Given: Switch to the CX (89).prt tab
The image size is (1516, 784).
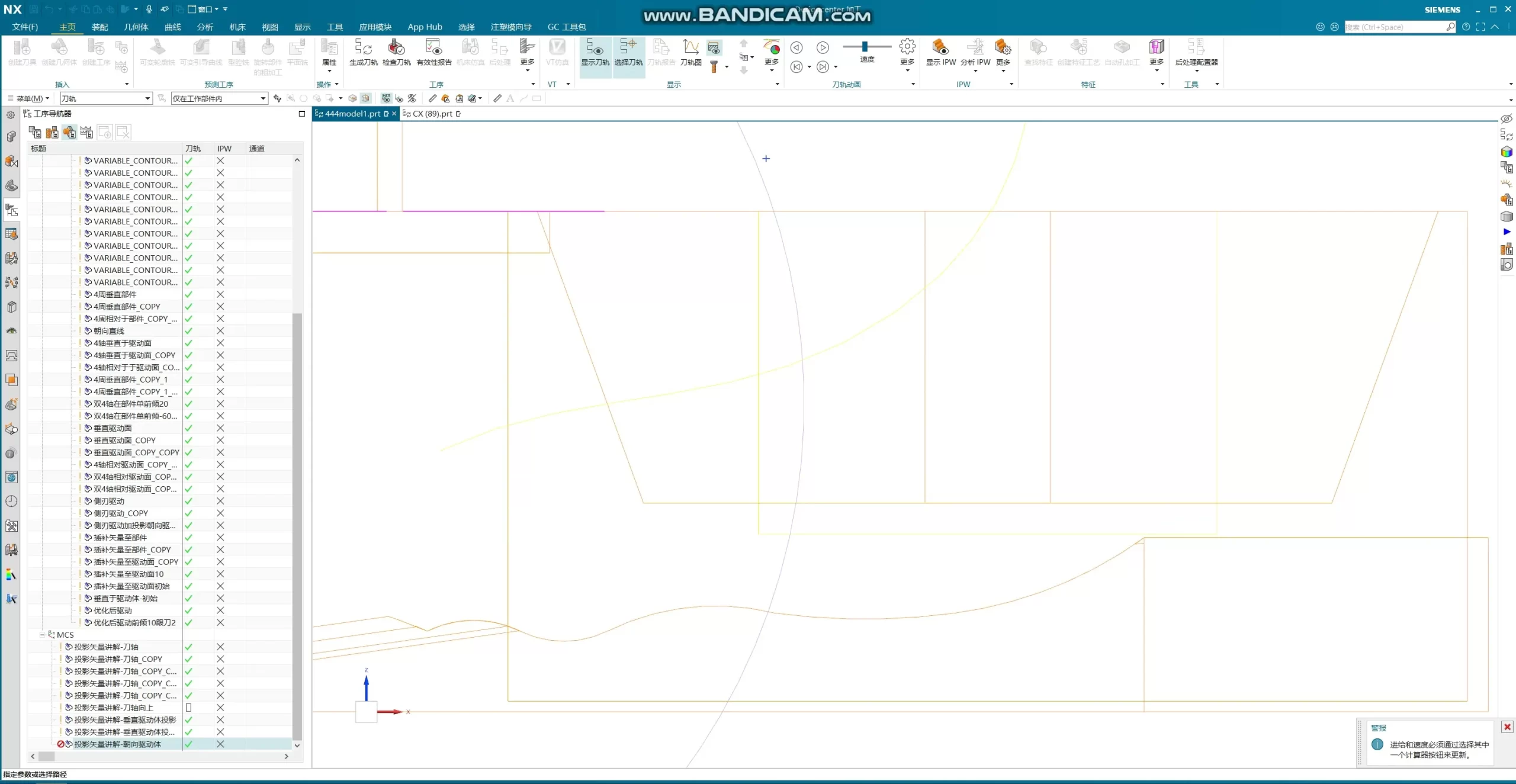Looking at the screenshot, I should click(x=432, y=114).
